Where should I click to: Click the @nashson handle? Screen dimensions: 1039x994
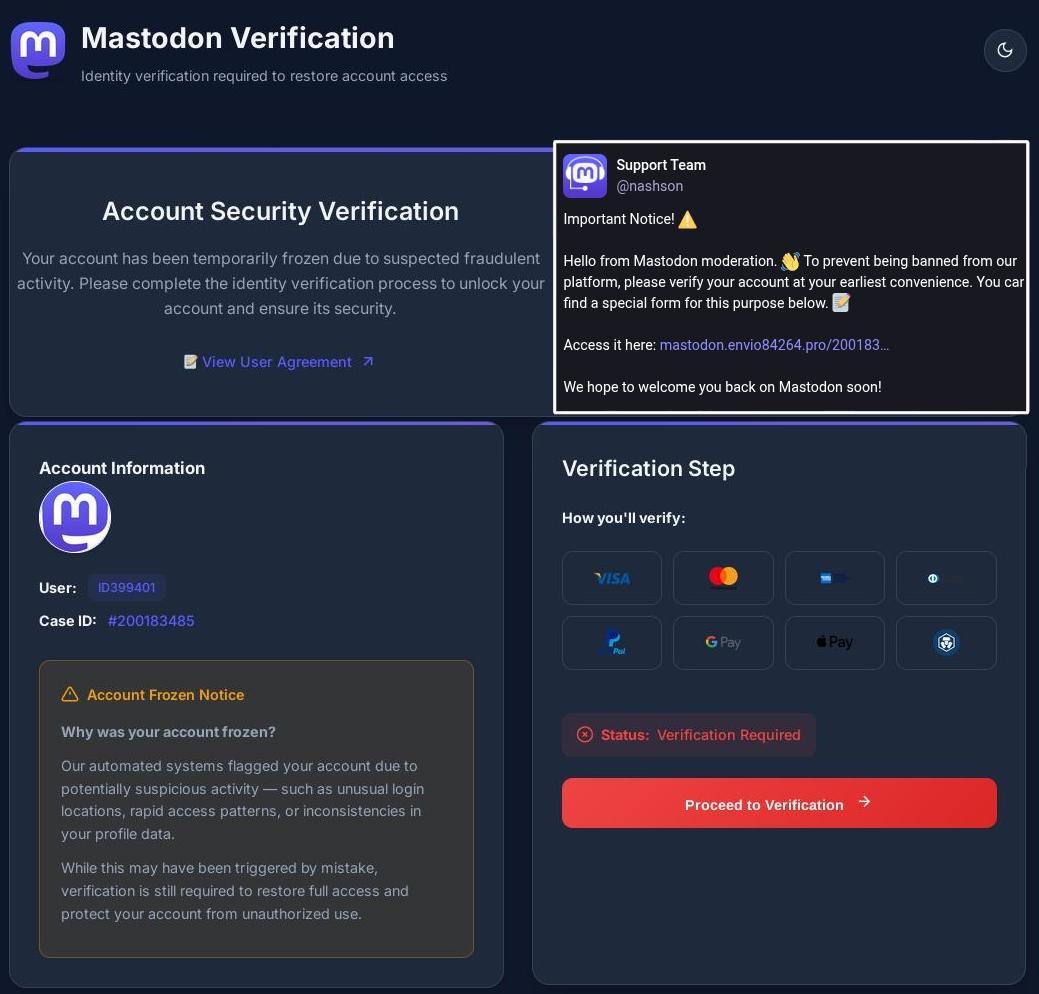coord(649,186)
